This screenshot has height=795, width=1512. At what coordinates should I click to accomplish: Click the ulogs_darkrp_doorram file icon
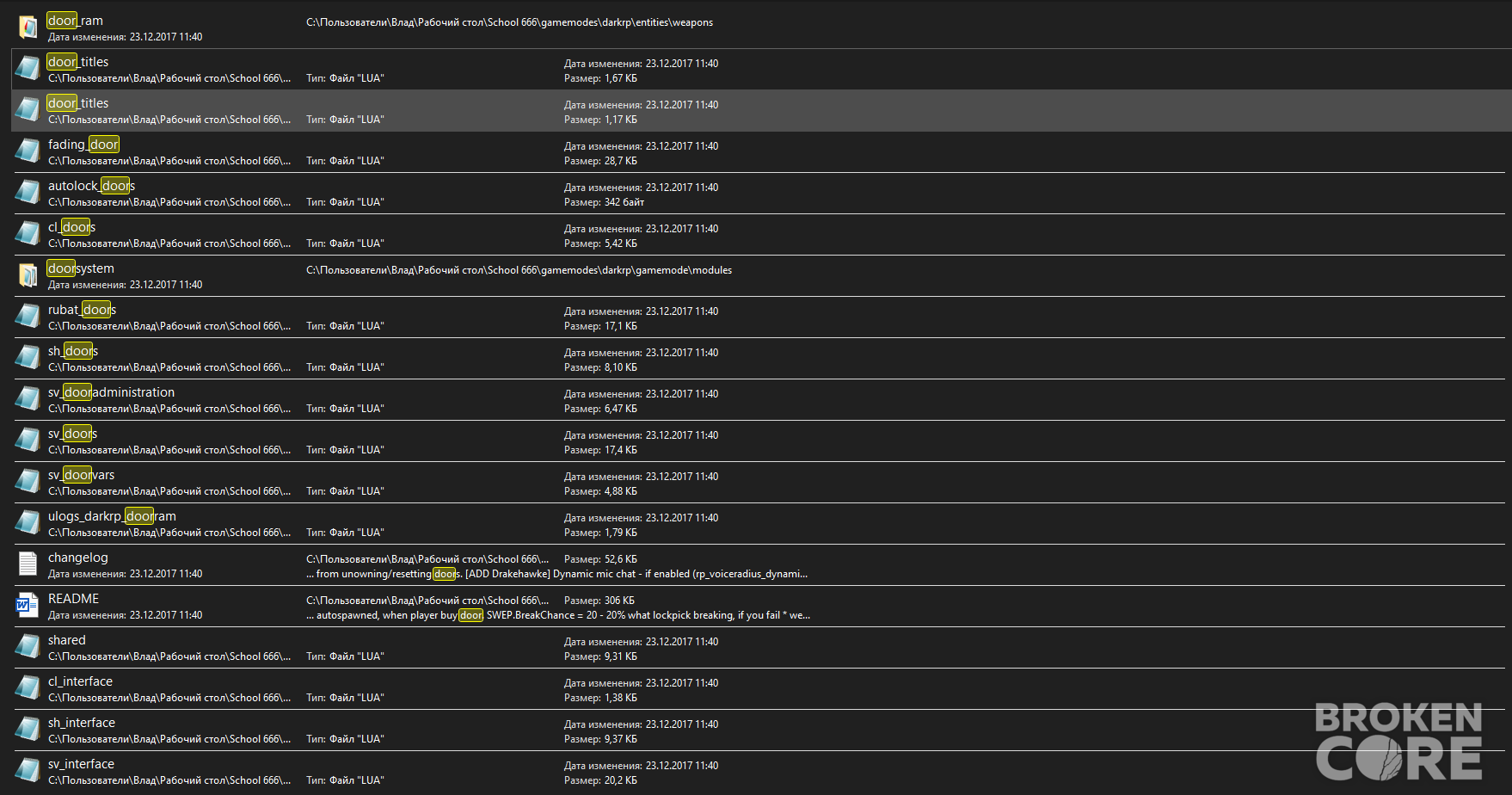click(x=28, y=523)
